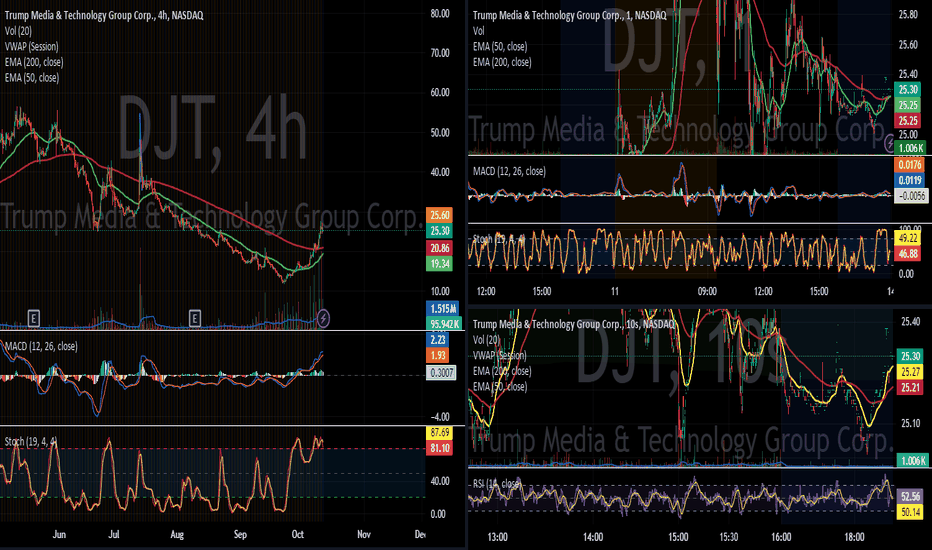Click RSI (14, close) legend in 10s chart
Viewport: 932px width, 550px height.
coord(497,483)
